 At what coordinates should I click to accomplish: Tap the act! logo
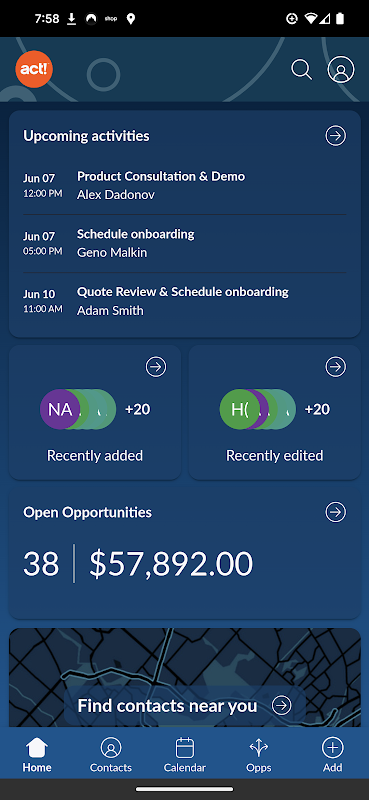tap(34, 69)
